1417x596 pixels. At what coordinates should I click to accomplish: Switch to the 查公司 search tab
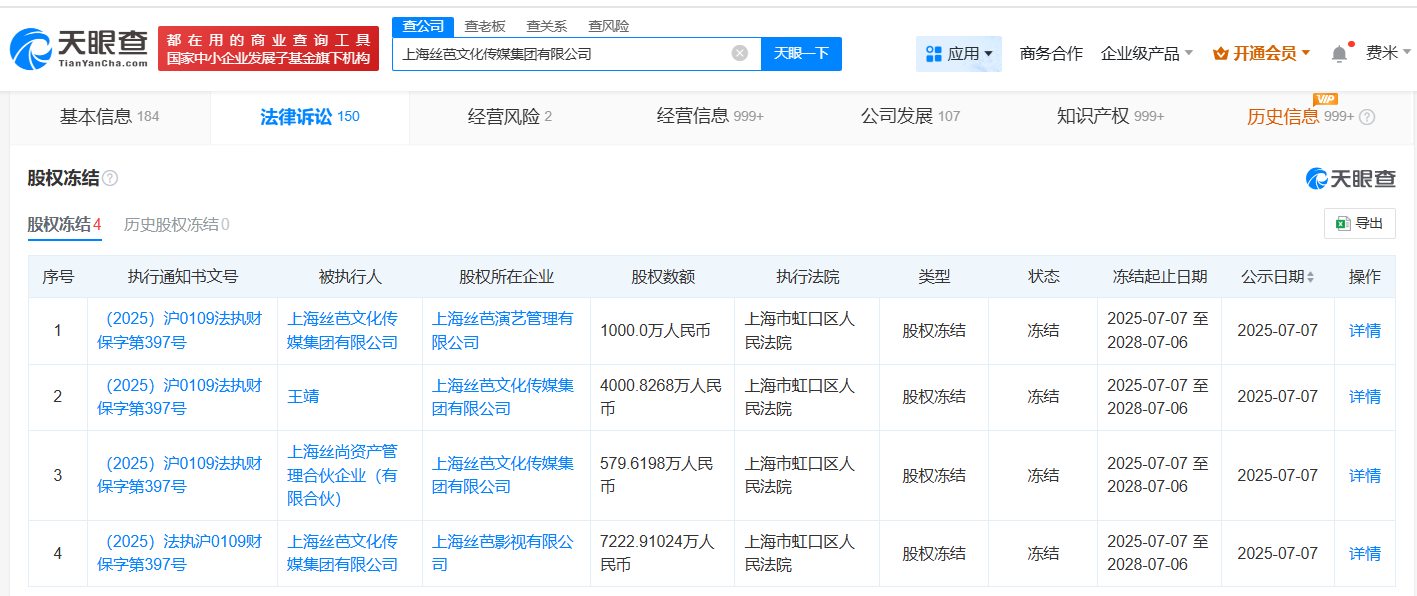(423, 26)
